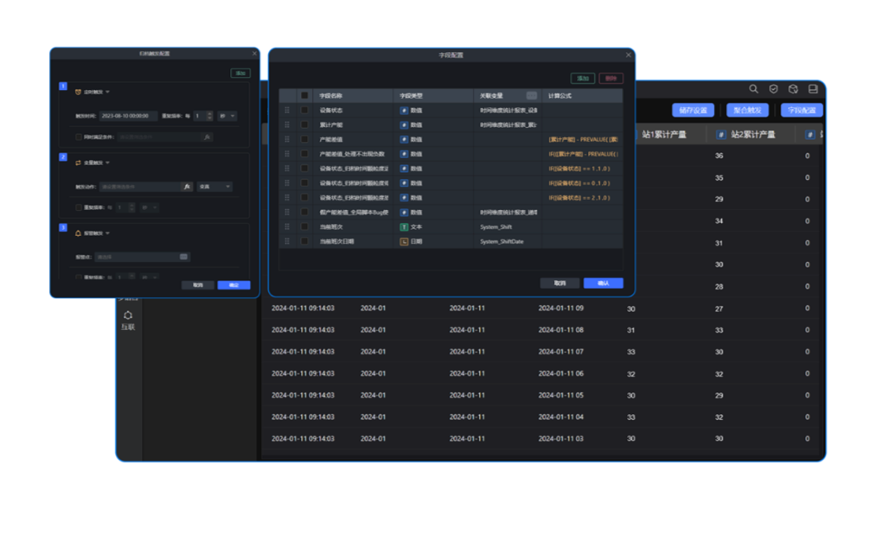
Task: Click the 日期 type icon in 当前班次日期 row
Action: pyautogui.click(x=404, y=241)
